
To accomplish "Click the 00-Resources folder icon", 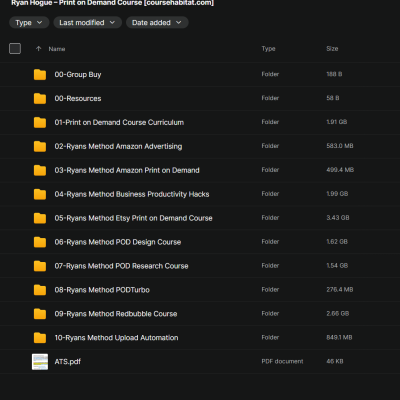I will tap(40, 99).
